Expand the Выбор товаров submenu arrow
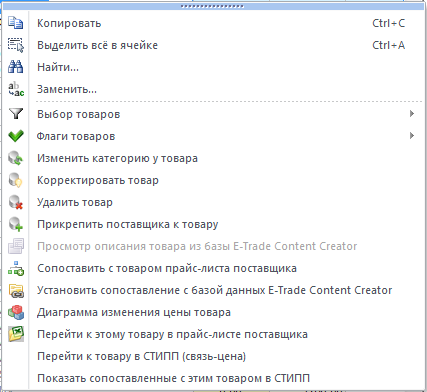The image size is (427, 392). 412,114
